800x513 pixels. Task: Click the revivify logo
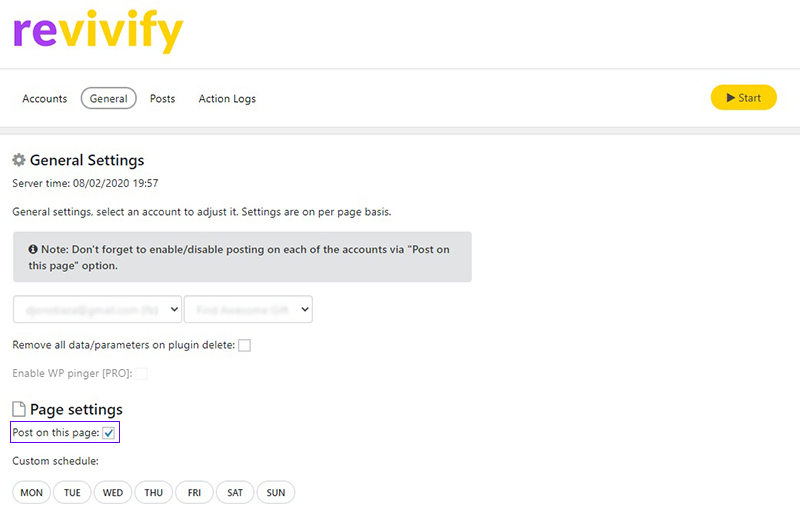(98, 32)
